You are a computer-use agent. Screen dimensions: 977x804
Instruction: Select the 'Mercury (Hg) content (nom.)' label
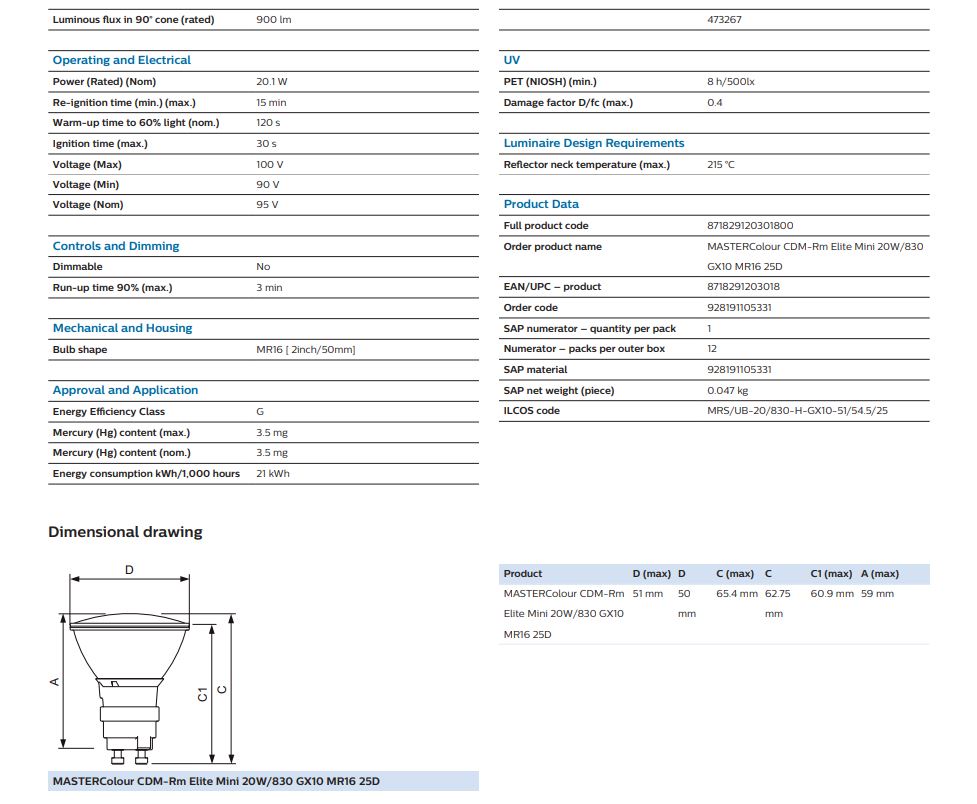click(x=122, y=453)
